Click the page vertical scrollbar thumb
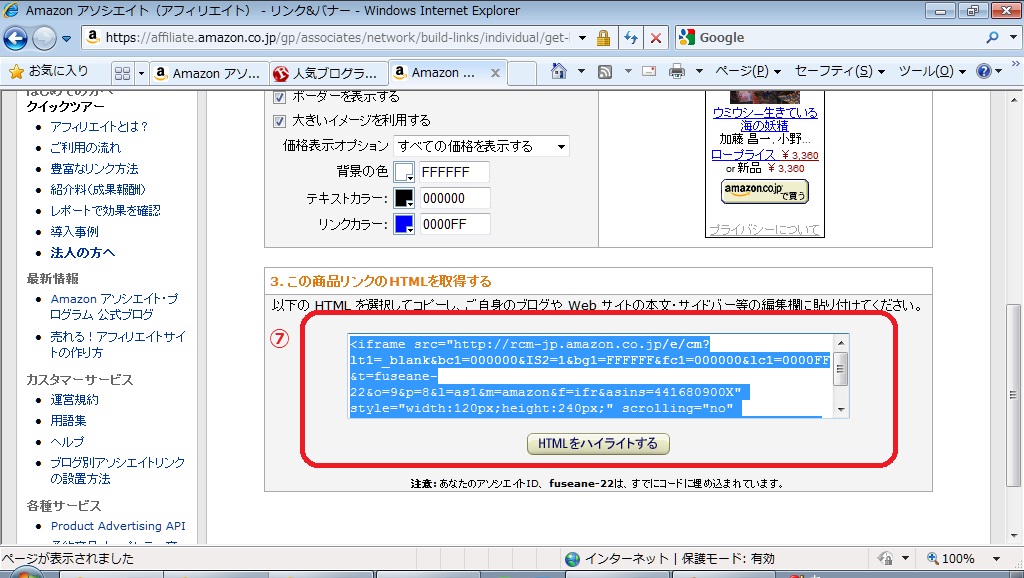This screenshot has height=578, width=1024. pyautogui.click(x=1013, y=394)
